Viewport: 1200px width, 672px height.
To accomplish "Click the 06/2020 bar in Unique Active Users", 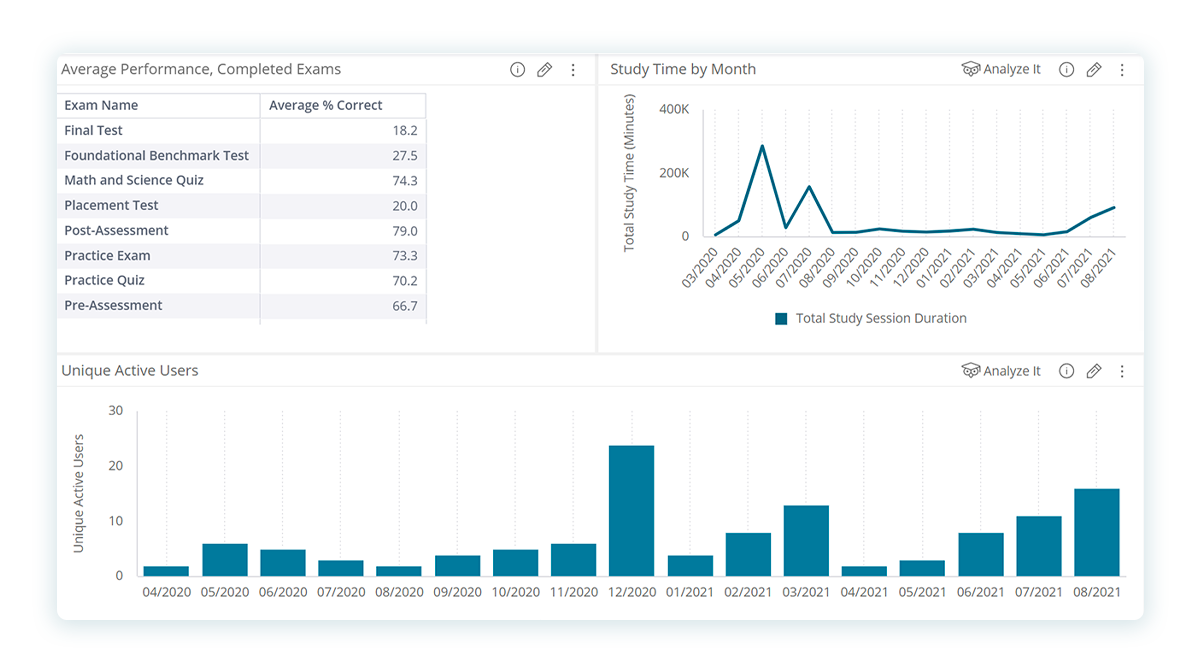I will pyautogui.click(x=283, y=563).
